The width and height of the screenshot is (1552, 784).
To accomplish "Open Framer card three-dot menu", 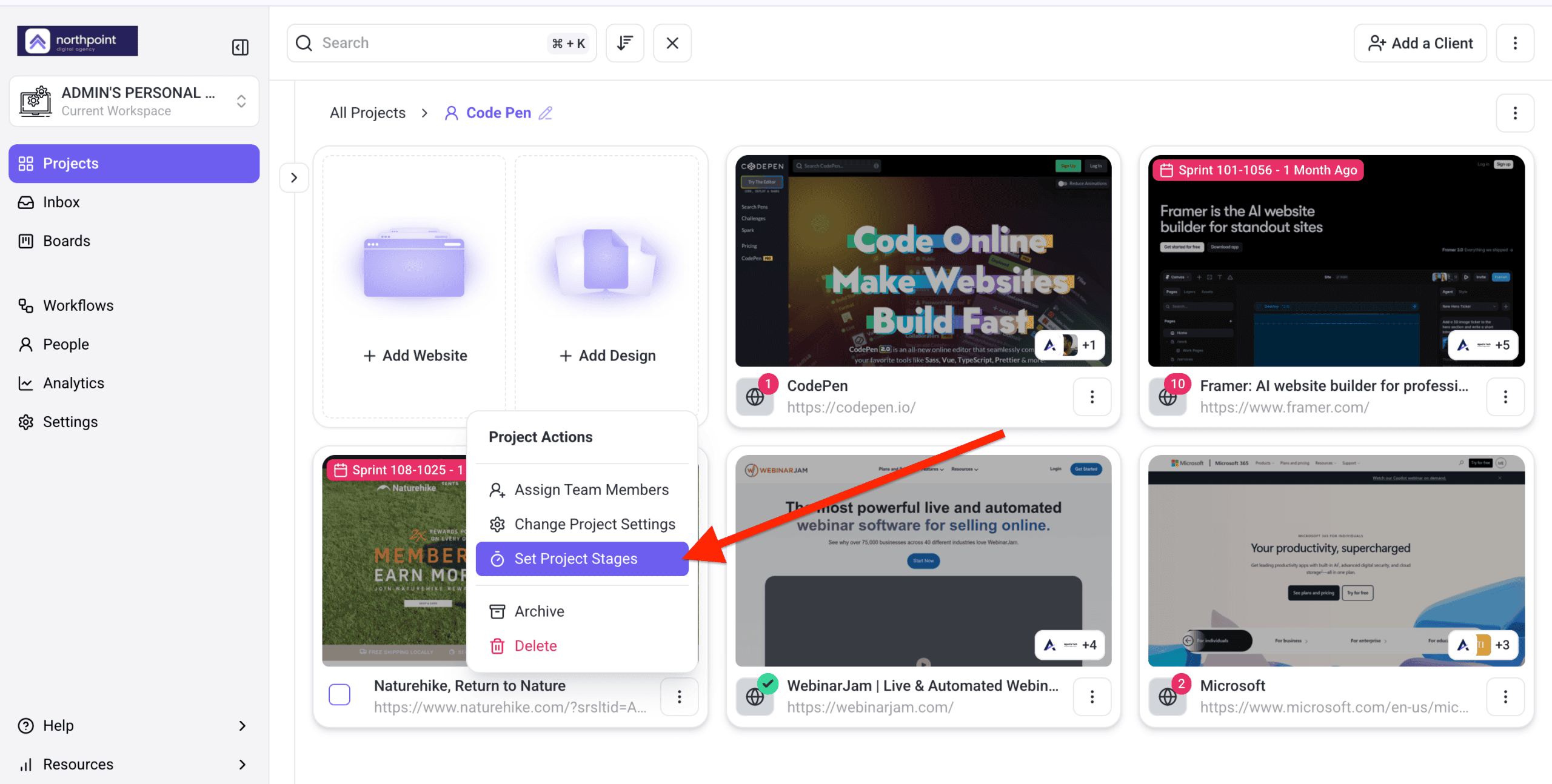I will point(1505,397).
